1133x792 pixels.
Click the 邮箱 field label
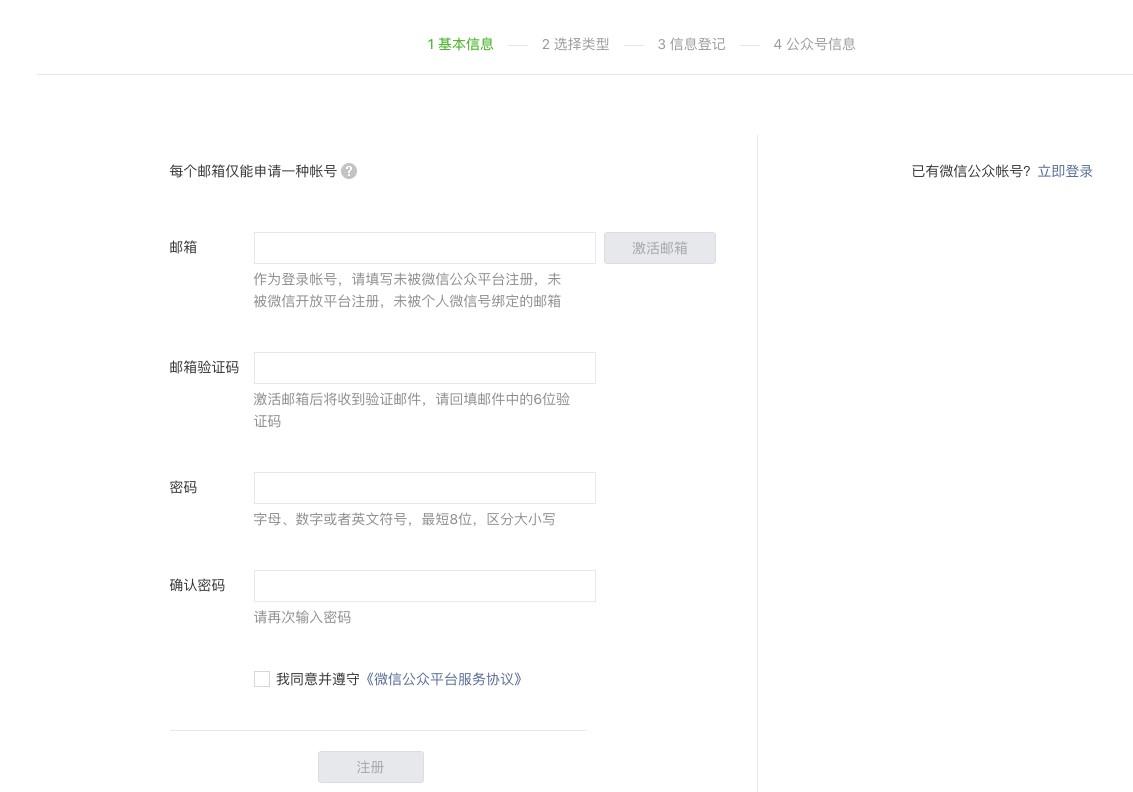tap(183, 247)
